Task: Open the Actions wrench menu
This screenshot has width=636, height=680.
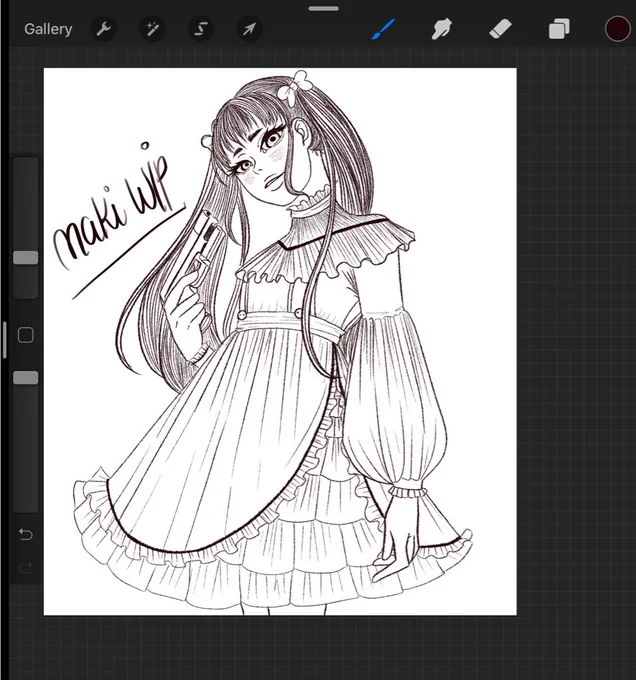Action: coord(104,29)
